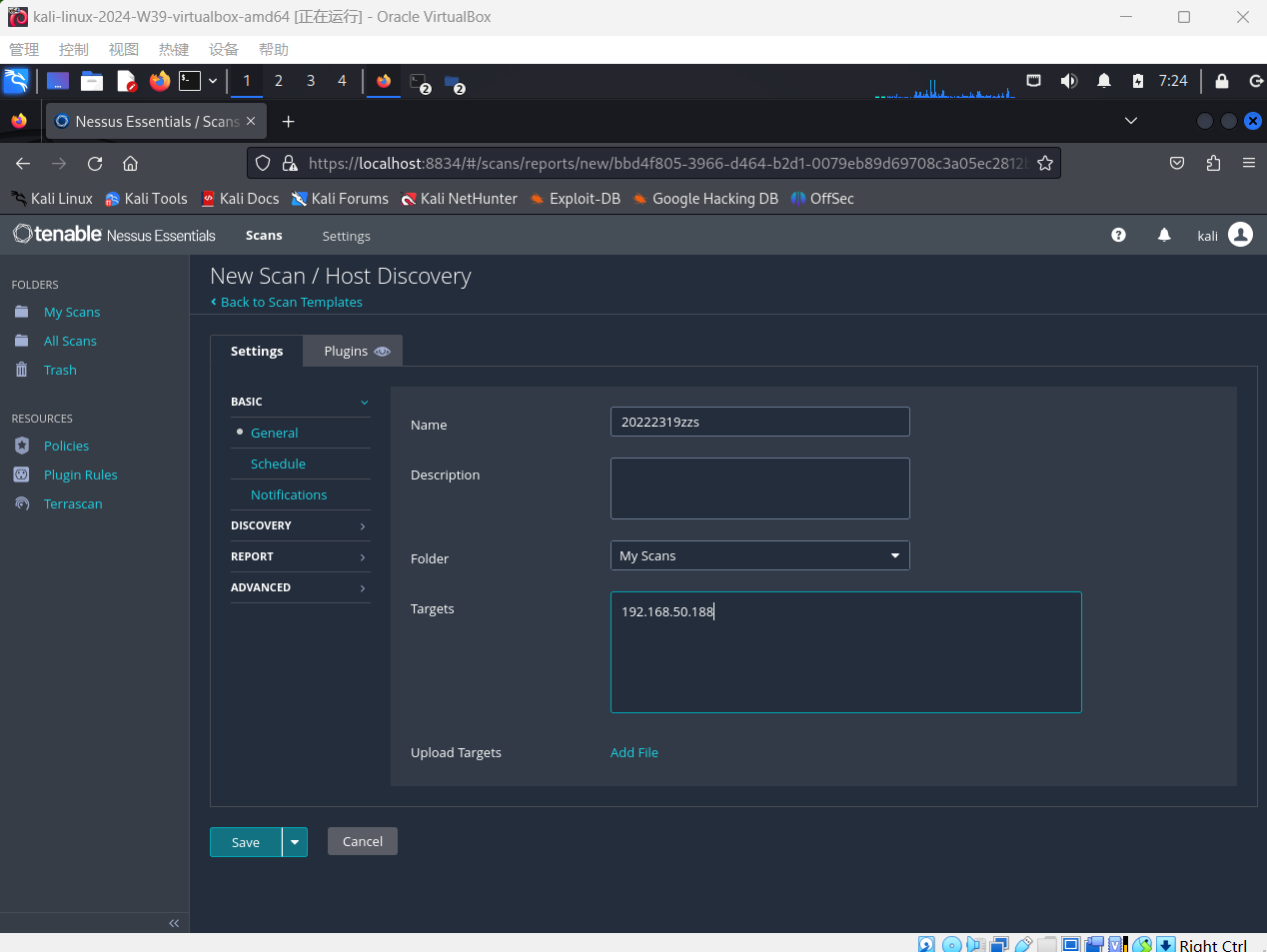
Task: Open the VirtualBox 设备 menu
Action: pyautogui.click(x=224, y=49)
